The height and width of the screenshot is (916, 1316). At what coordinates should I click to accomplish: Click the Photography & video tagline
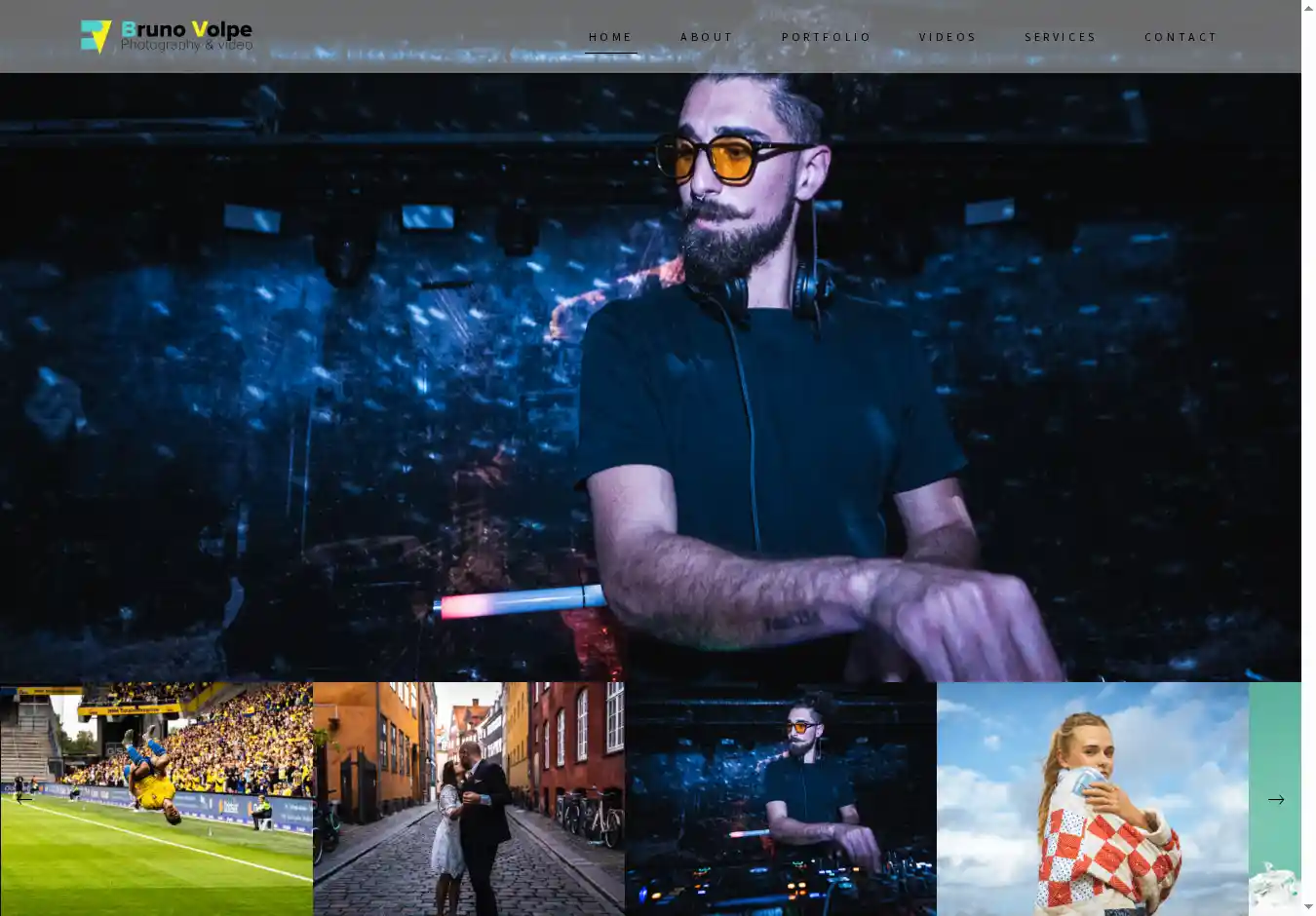186,45
